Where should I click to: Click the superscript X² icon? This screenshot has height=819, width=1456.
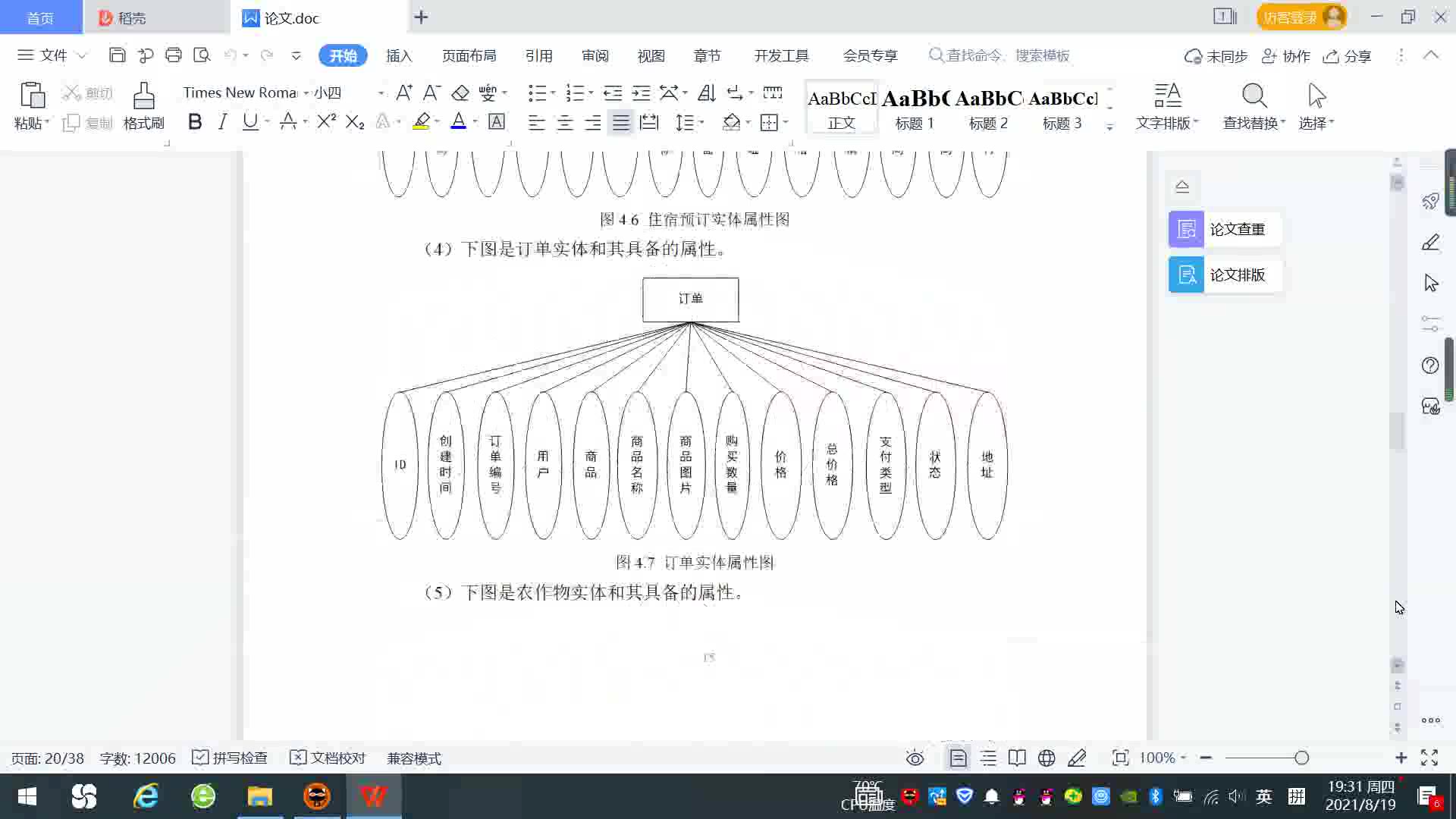tap(326, 122)
